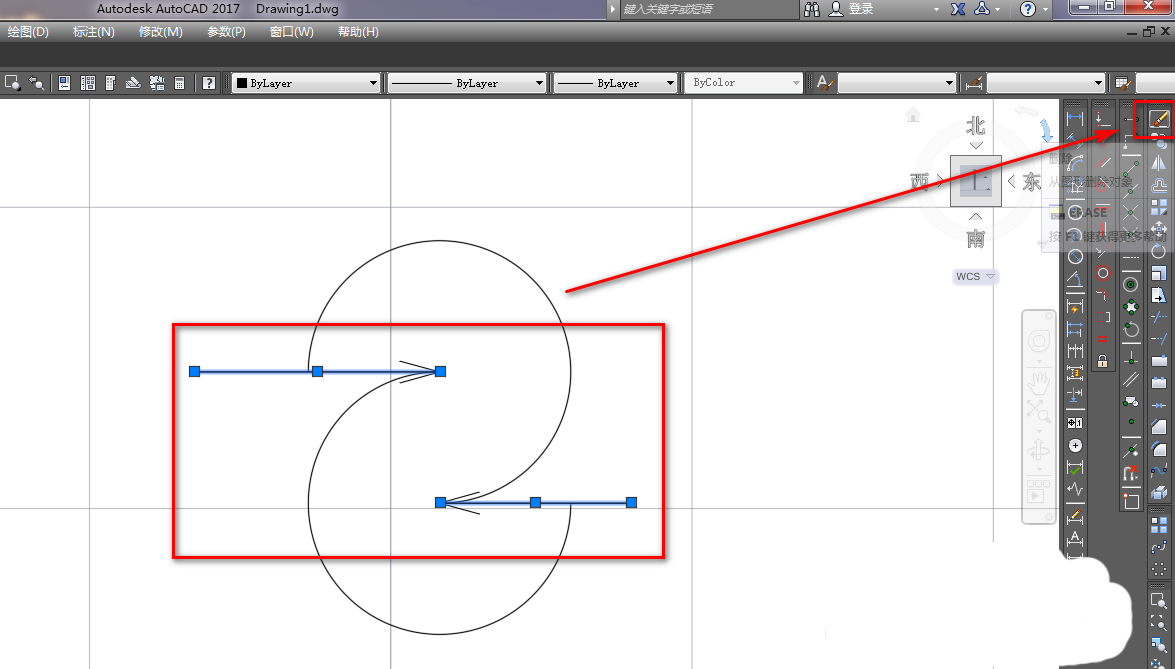The height and width of the screenshot is (669, 1175).
Task: Click the InfoCenter search binoculars icon
Action: click(x=812, y=9)
